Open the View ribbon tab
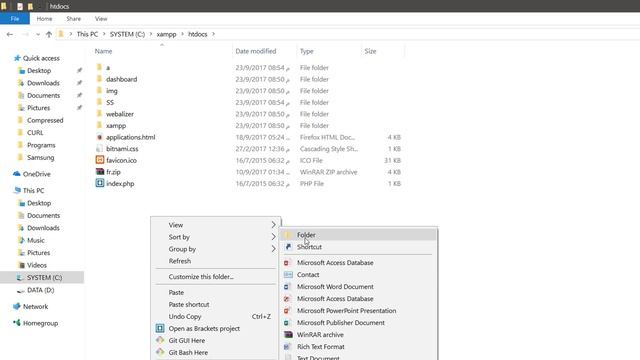The width and height of the screenshot is (640, 360). click(101, 19)
